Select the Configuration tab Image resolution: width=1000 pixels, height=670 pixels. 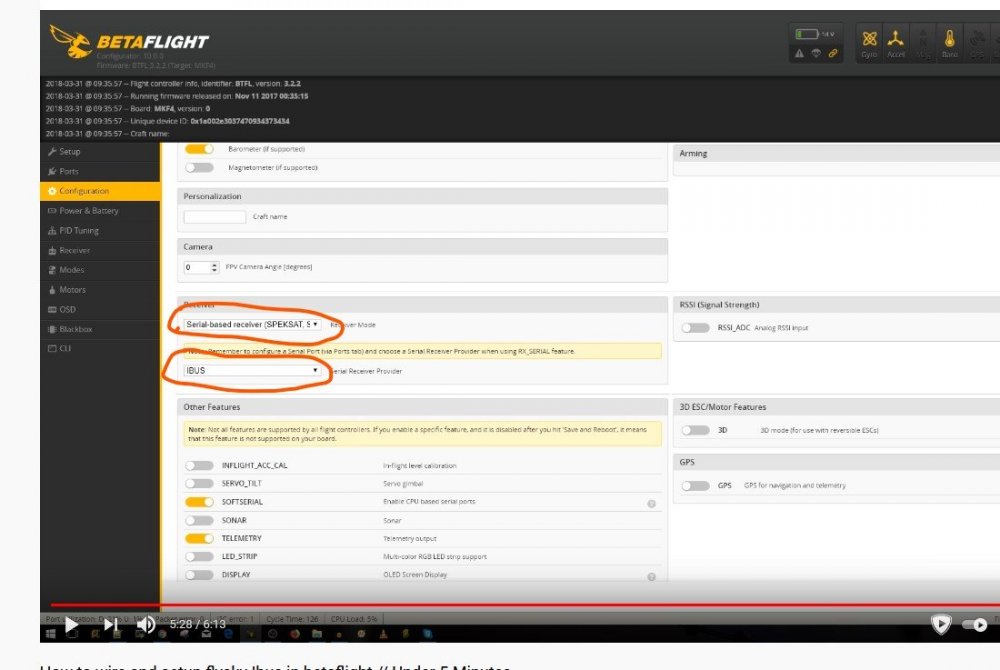point(100,191)
